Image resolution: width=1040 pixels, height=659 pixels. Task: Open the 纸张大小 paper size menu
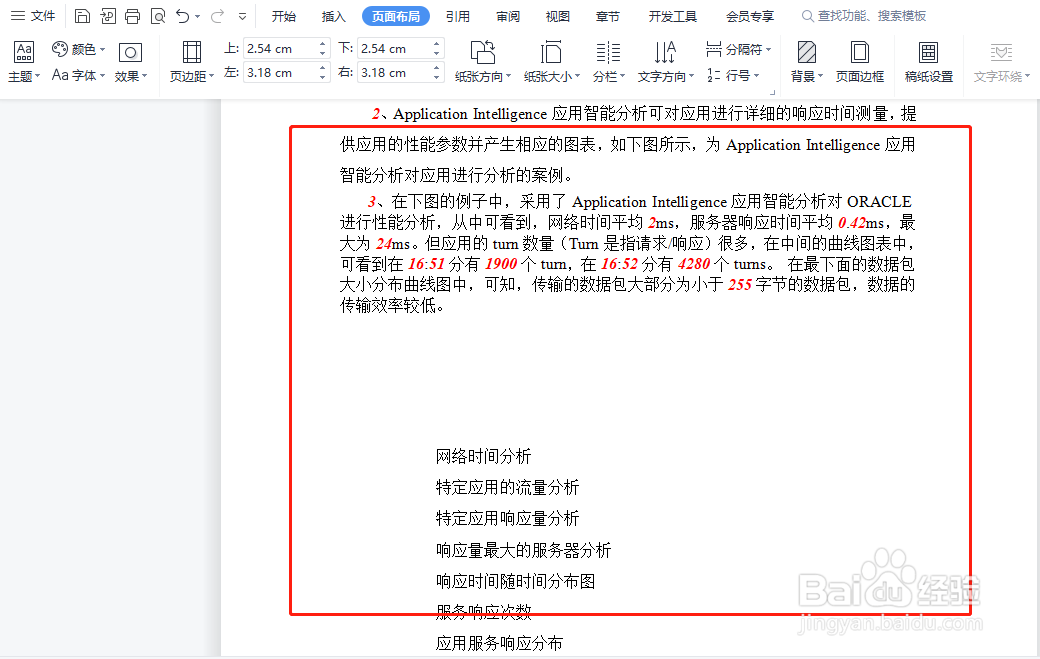[551, 62]
